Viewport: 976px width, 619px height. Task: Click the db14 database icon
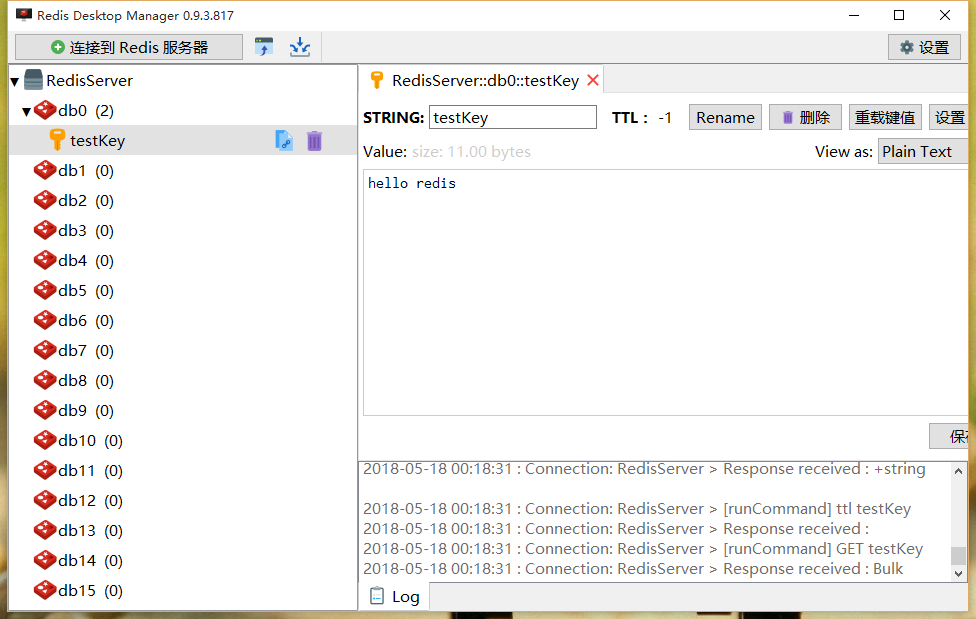[x=45, y=560]
